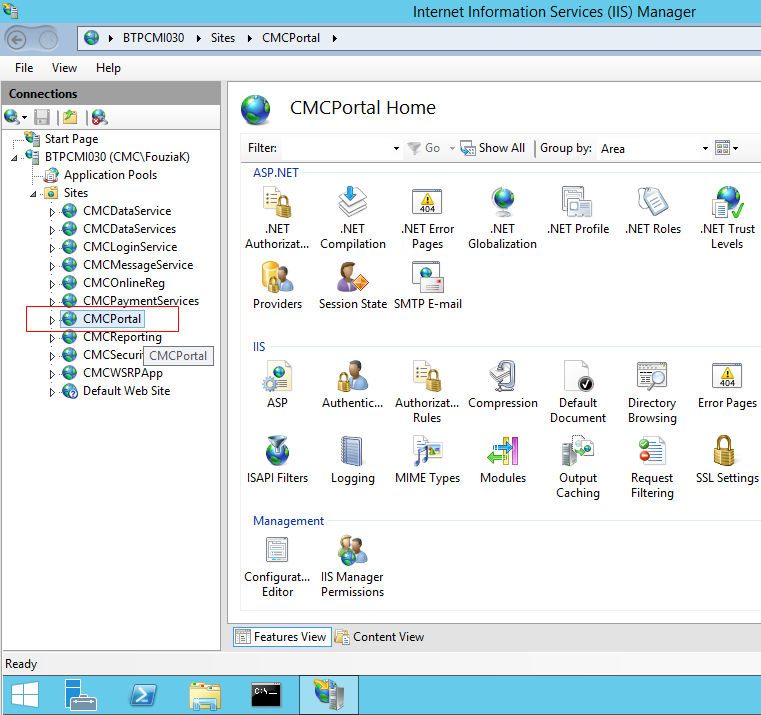Open the Filter dropdown arrow
Image resolution: width=761 pixels, height=715 pixels.
click(396, 148)
